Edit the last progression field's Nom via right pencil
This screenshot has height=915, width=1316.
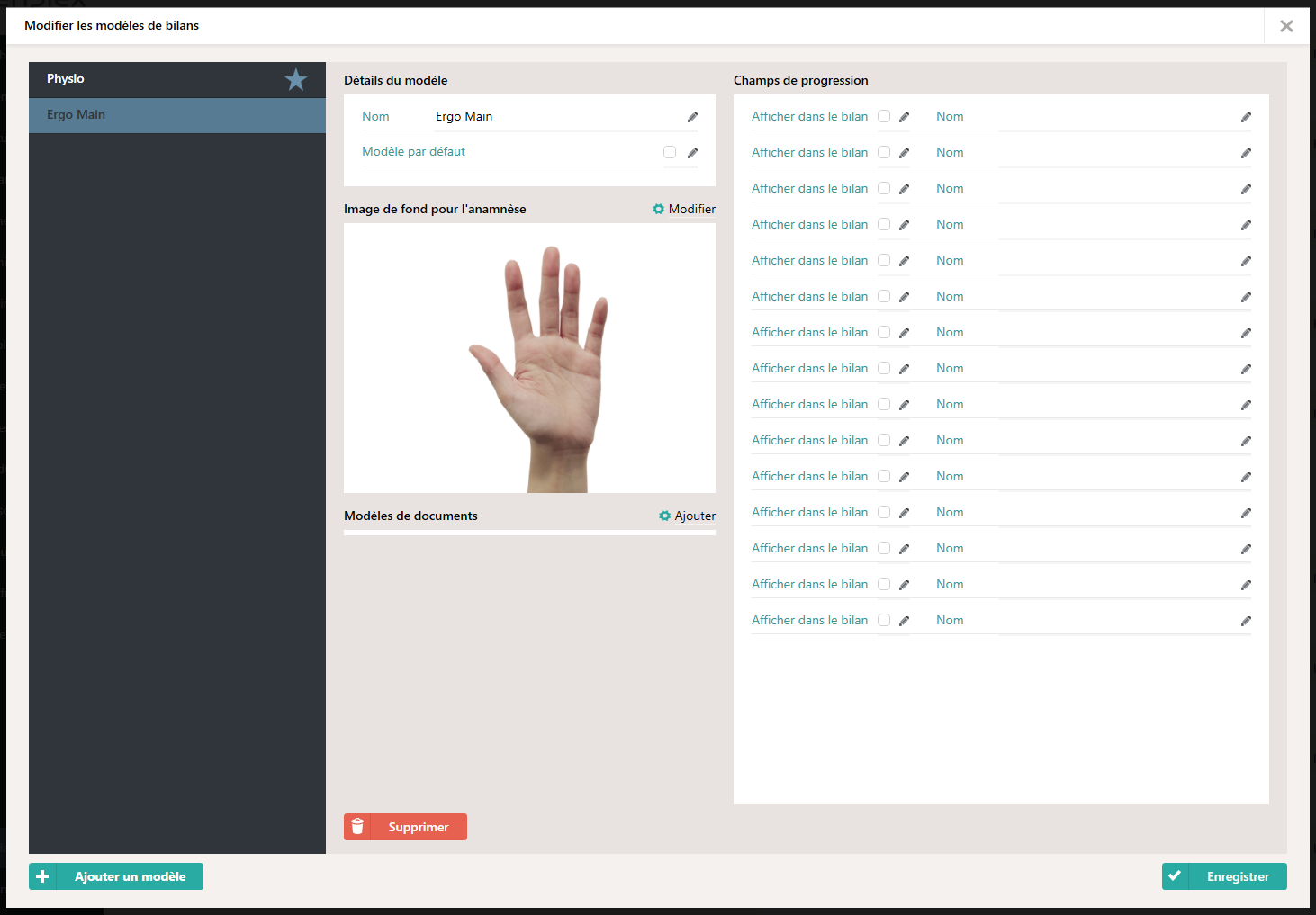click(1246, 621)
